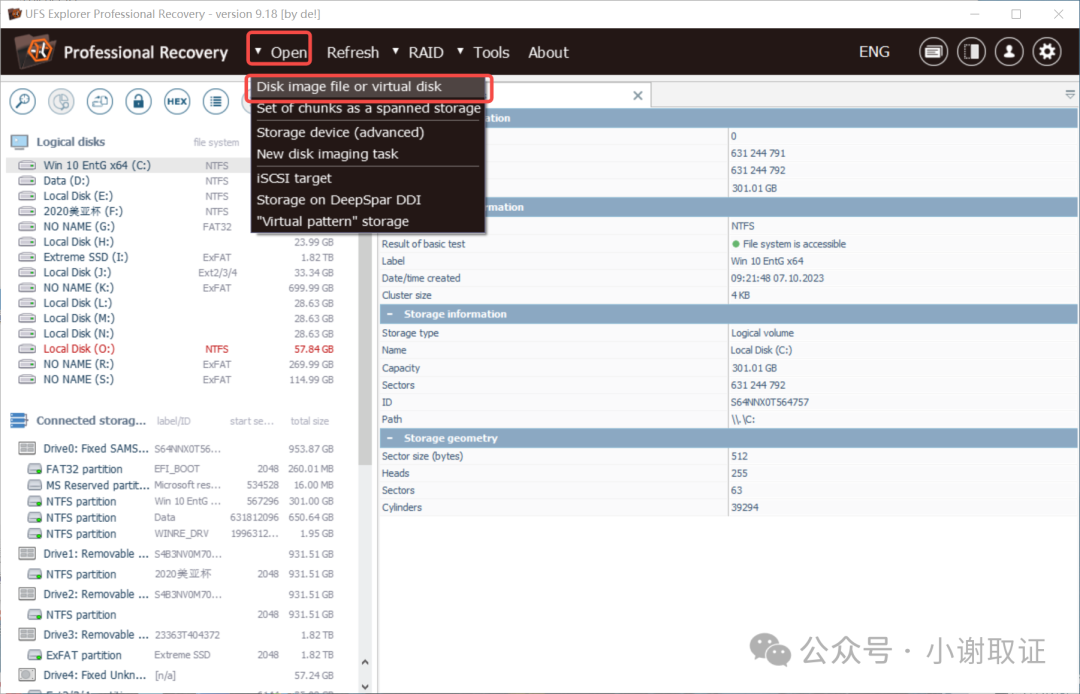Click the scan-for-lost-data magnifier icon

tap(23, 102)
